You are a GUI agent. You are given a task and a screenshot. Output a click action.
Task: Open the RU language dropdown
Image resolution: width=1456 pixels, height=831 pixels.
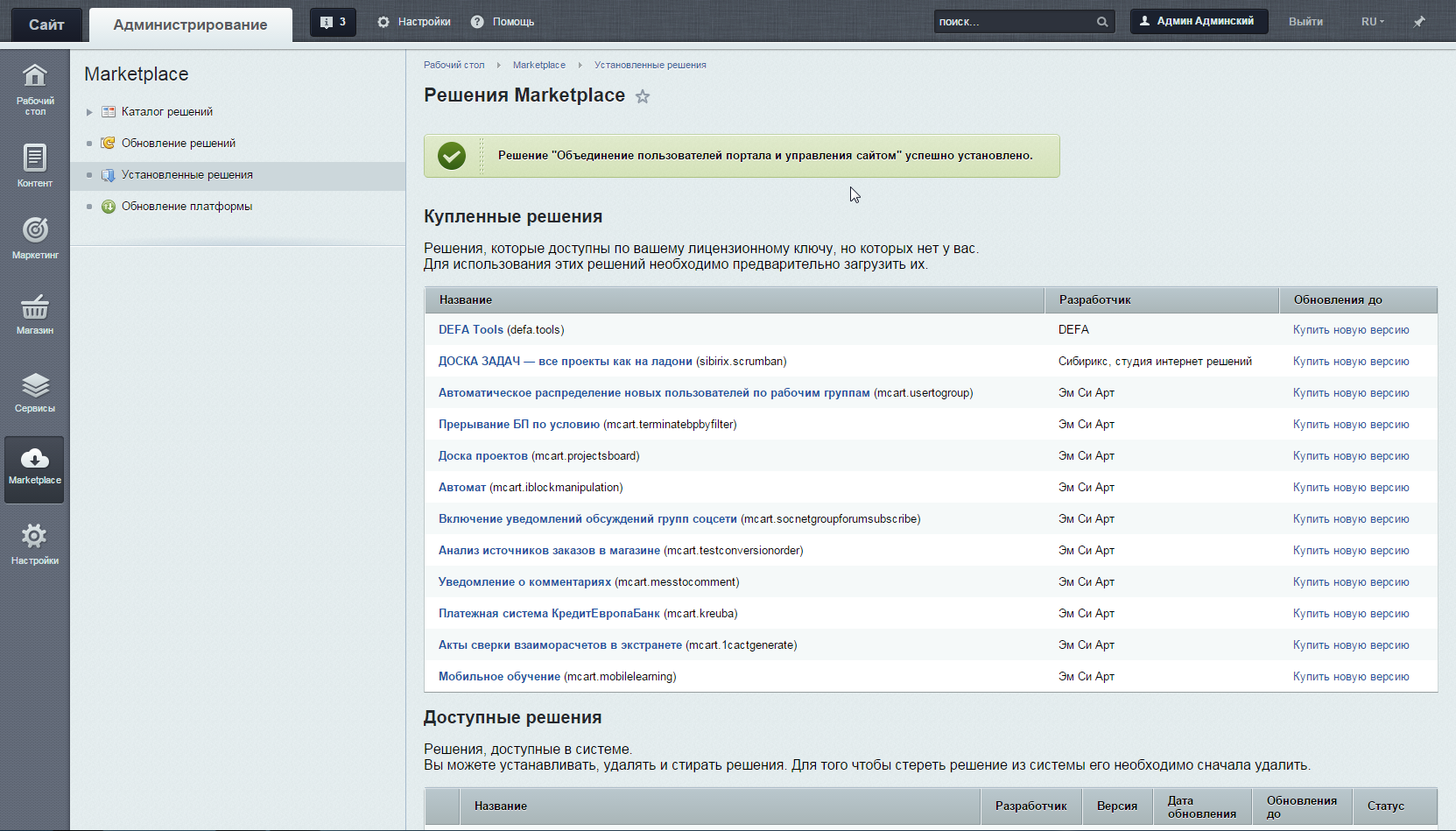[1373, 22]
